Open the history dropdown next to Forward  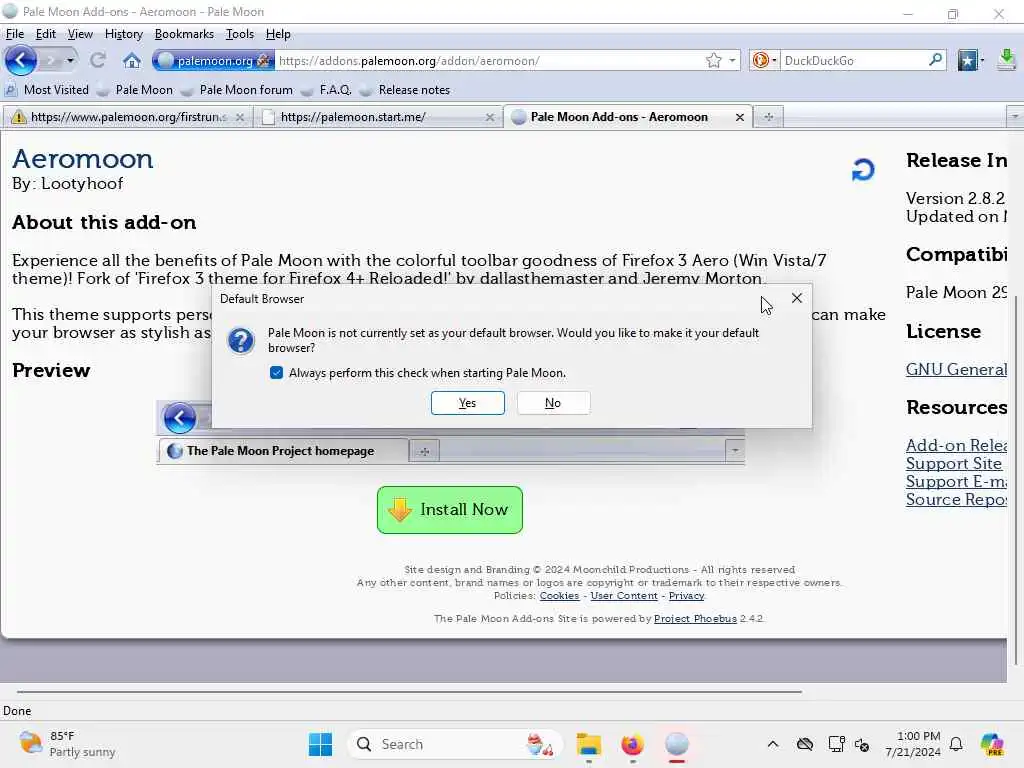coord(70,61)
